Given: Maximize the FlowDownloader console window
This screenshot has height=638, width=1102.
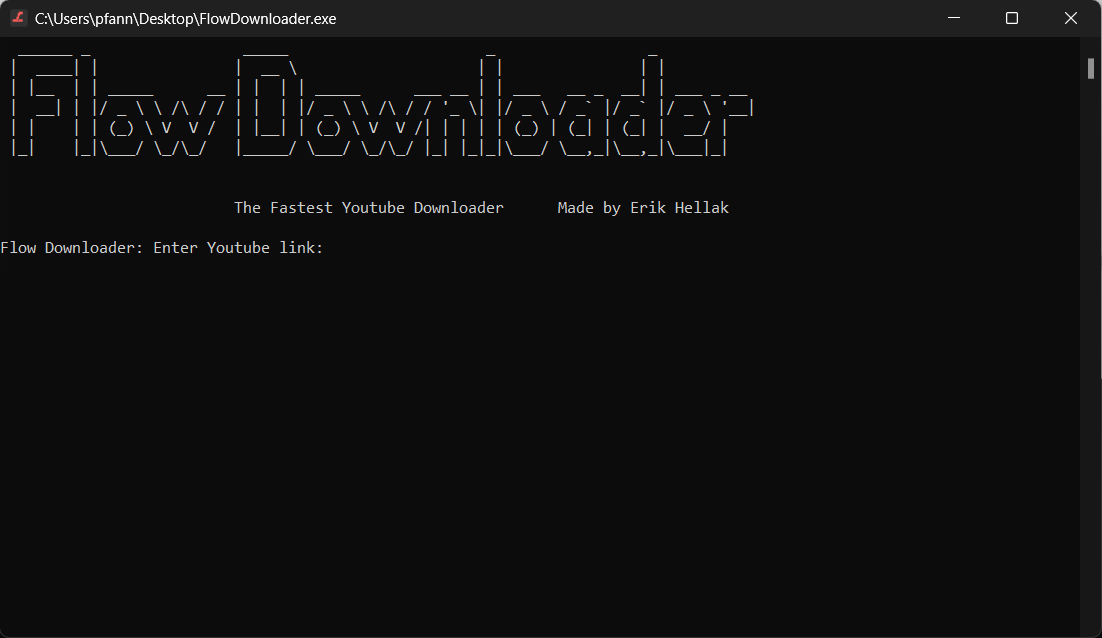Looking at the screenshot, I should 1012,18.
